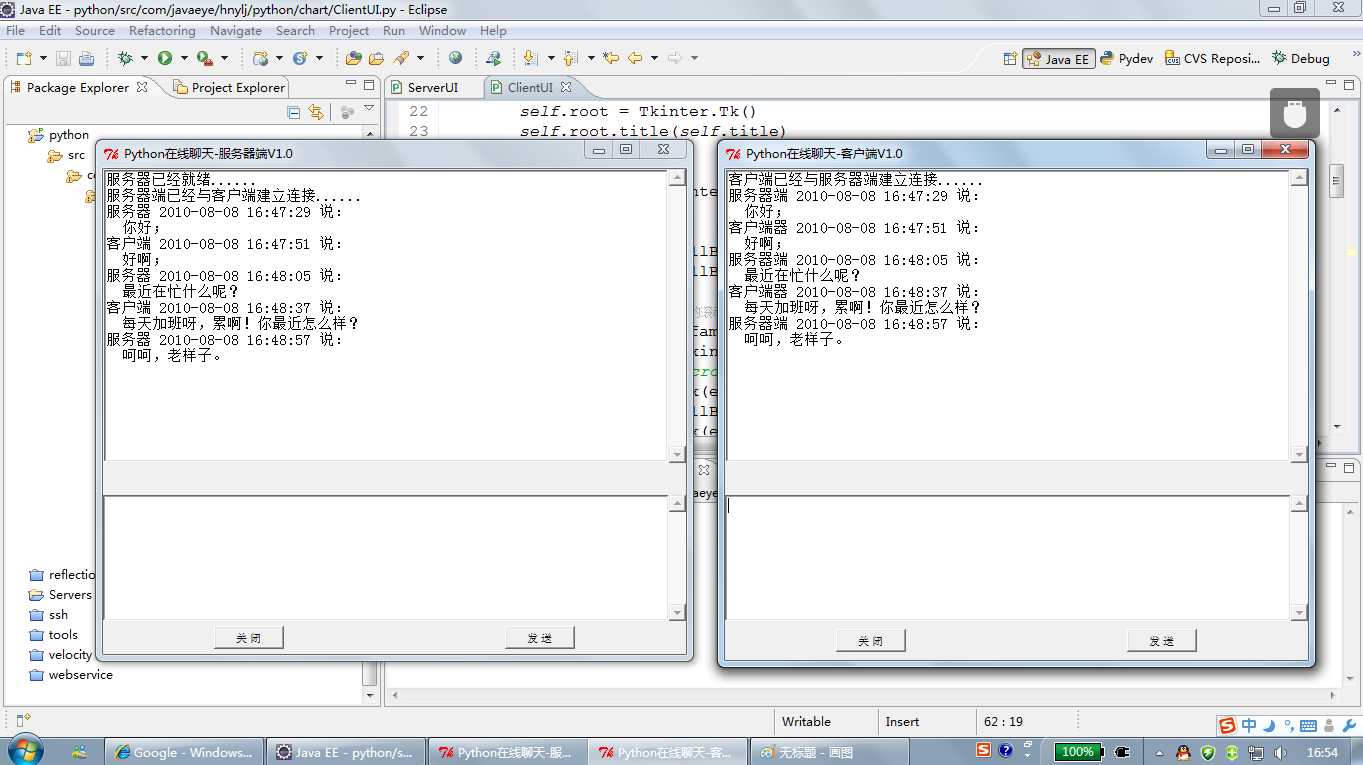Collapse All in Package Explorer

coord(293,112)
